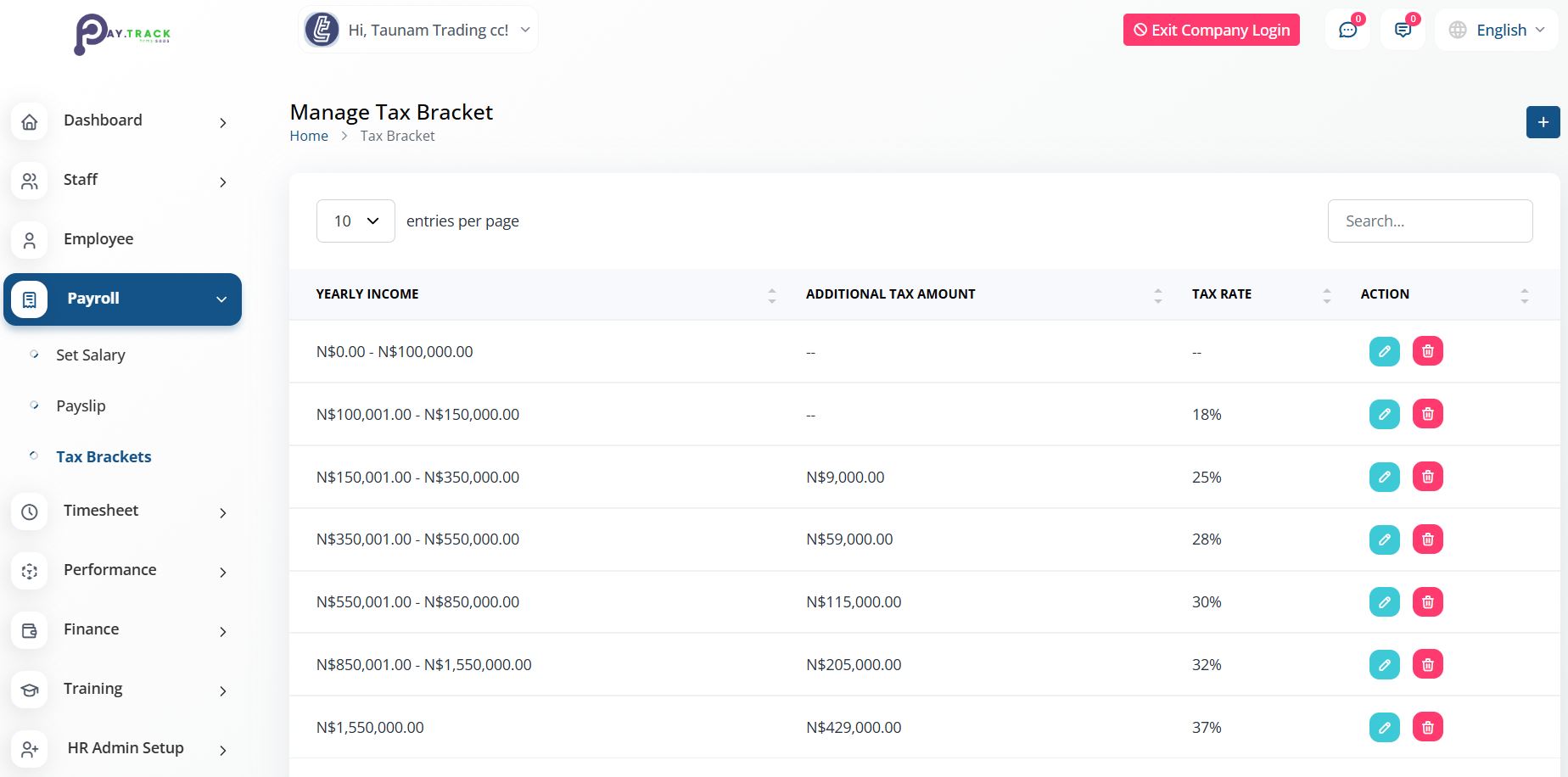Viewport: 1568px width, 777px height.
Task: Expand the HR Admin Setup section
Action: point(125,748)
